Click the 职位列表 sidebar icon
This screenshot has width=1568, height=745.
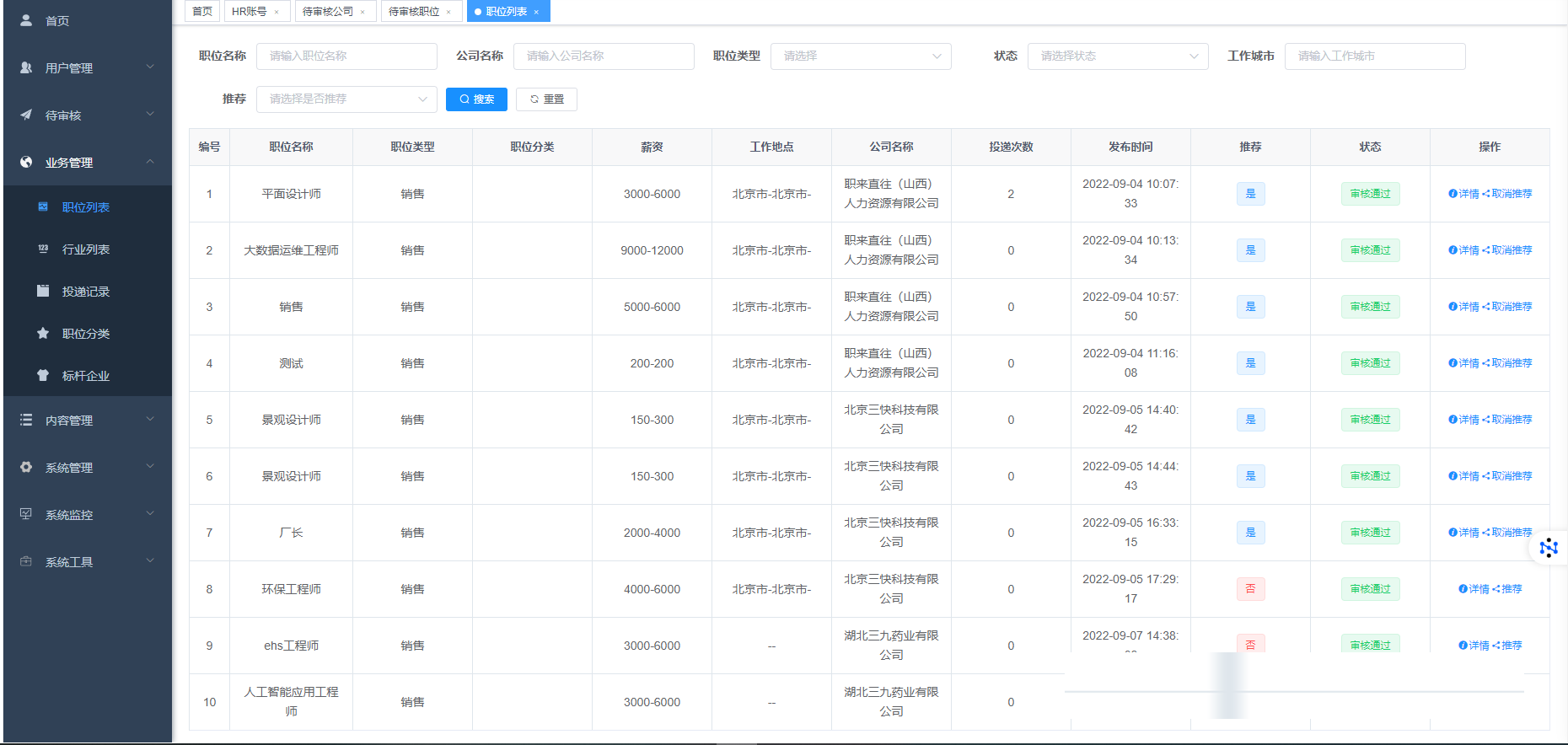click(x=43, y=206)
